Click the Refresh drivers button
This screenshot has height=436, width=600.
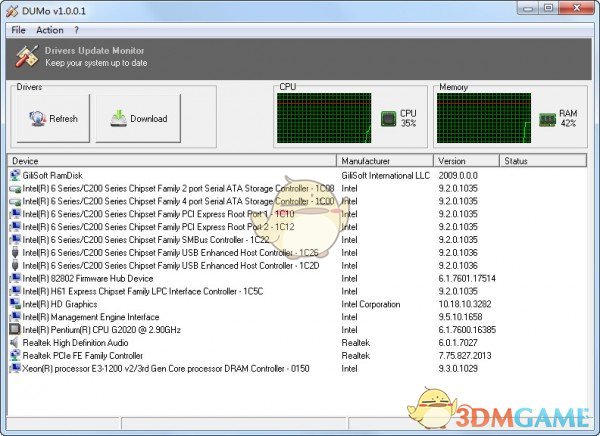pos(53,119)
